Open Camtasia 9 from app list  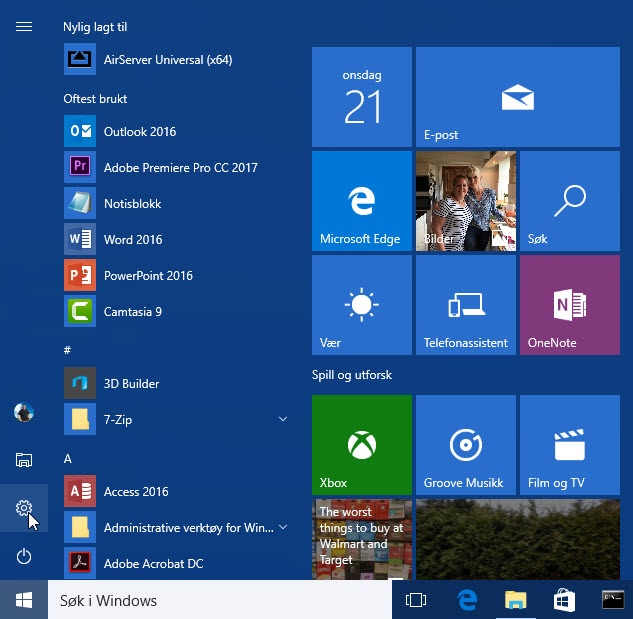click(132, 312)
